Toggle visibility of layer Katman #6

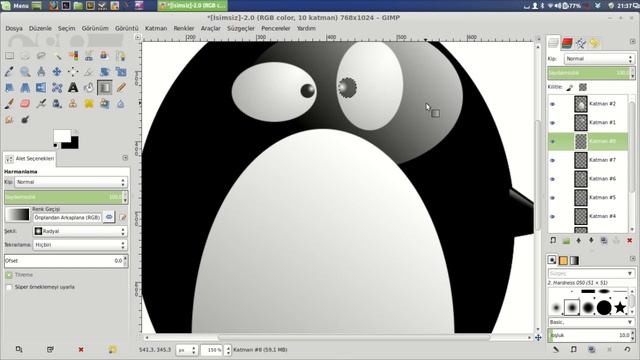(553, 179)
